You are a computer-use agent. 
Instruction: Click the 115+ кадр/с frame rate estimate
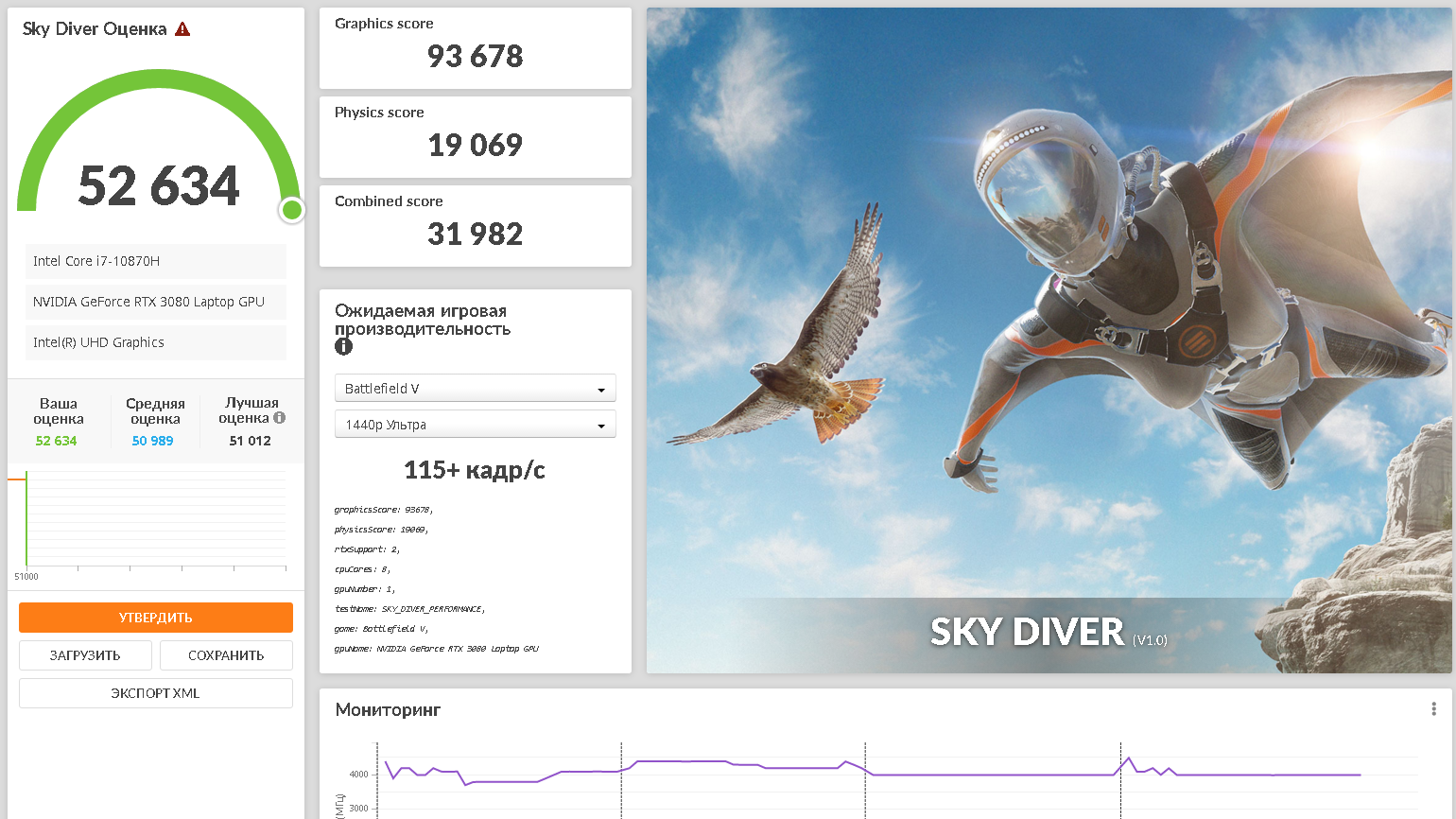[475, 470]
